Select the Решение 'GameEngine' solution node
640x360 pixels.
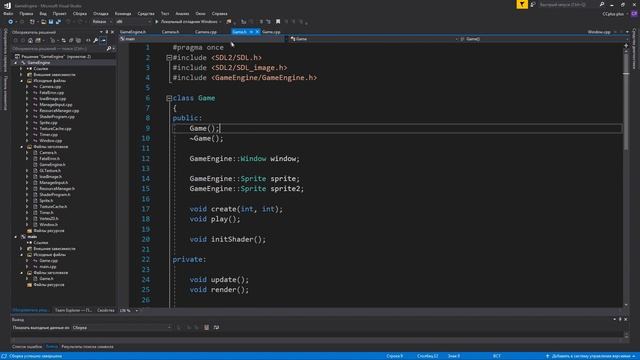53,57
